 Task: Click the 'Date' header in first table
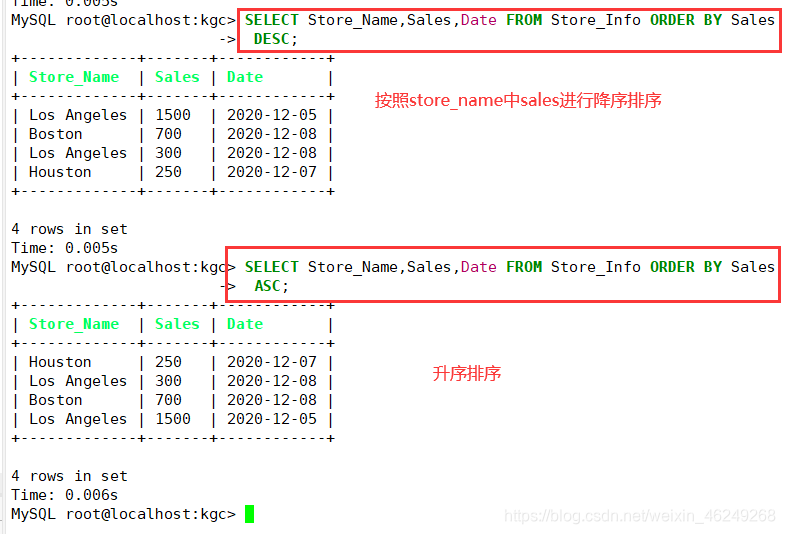(245, 77)
